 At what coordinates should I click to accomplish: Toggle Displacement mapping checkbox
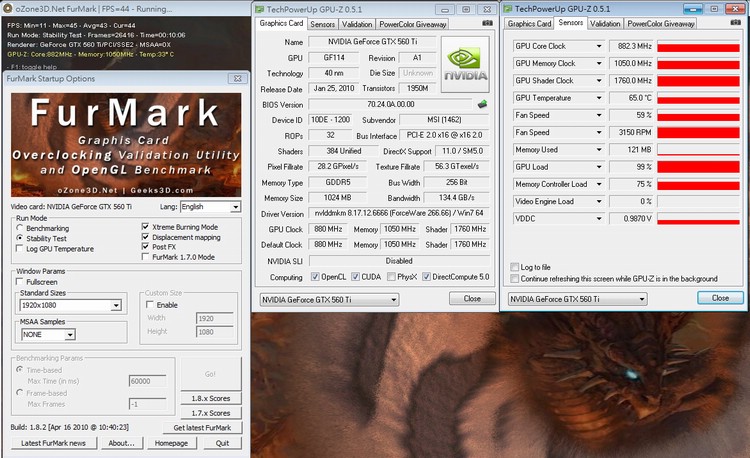(145, 237)
